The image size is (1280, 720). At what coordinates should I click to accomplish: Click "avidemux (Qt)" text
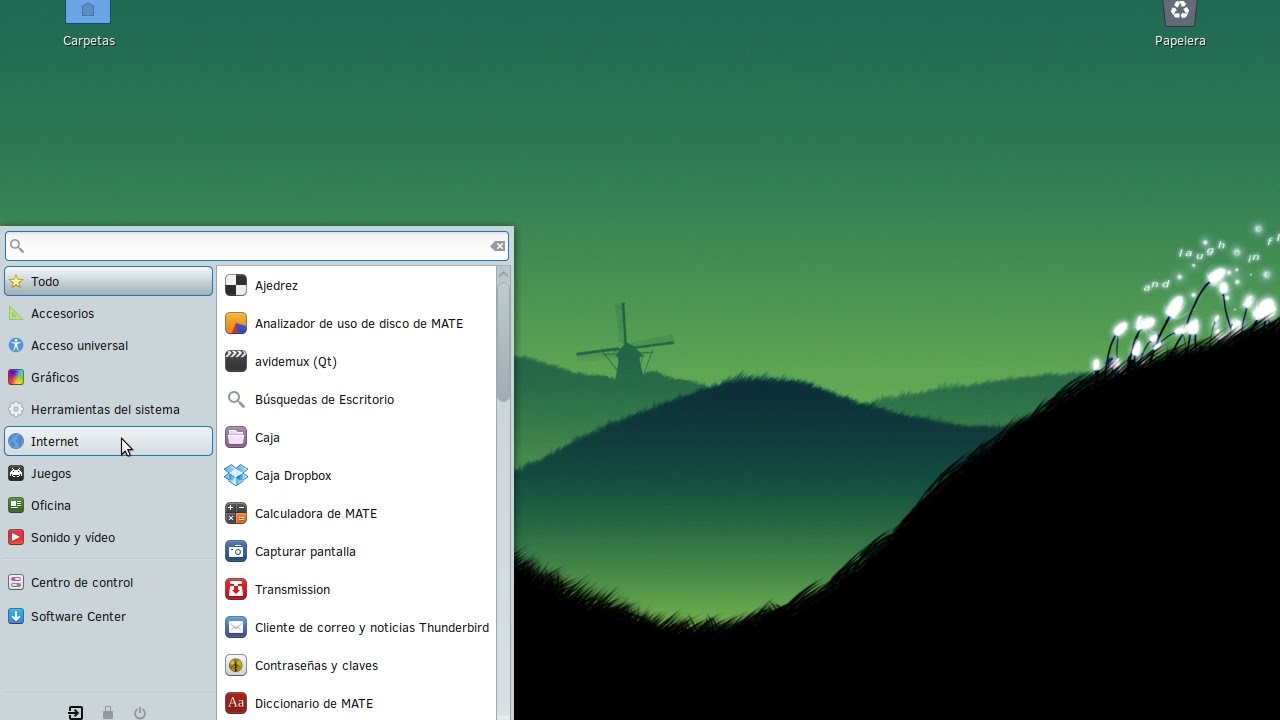tap(296, 362)
